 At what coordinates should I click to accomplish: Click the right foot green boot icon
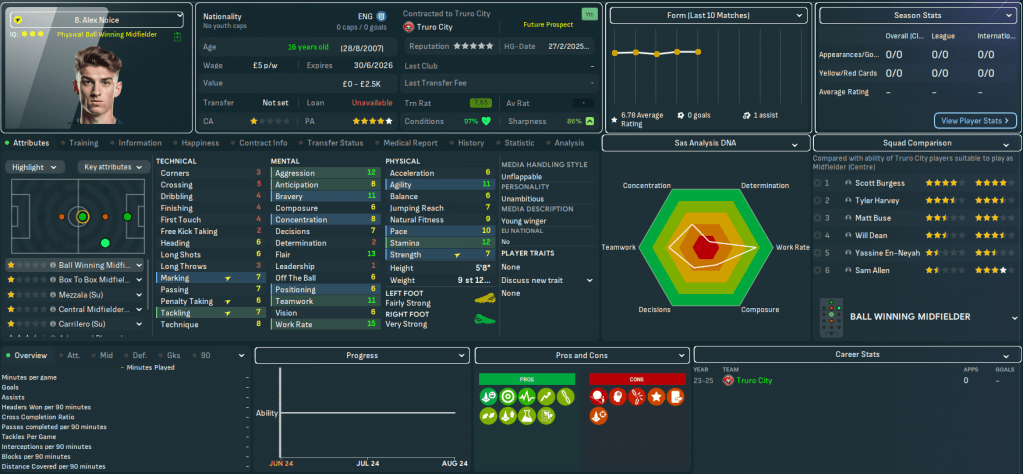coord(485,318)
